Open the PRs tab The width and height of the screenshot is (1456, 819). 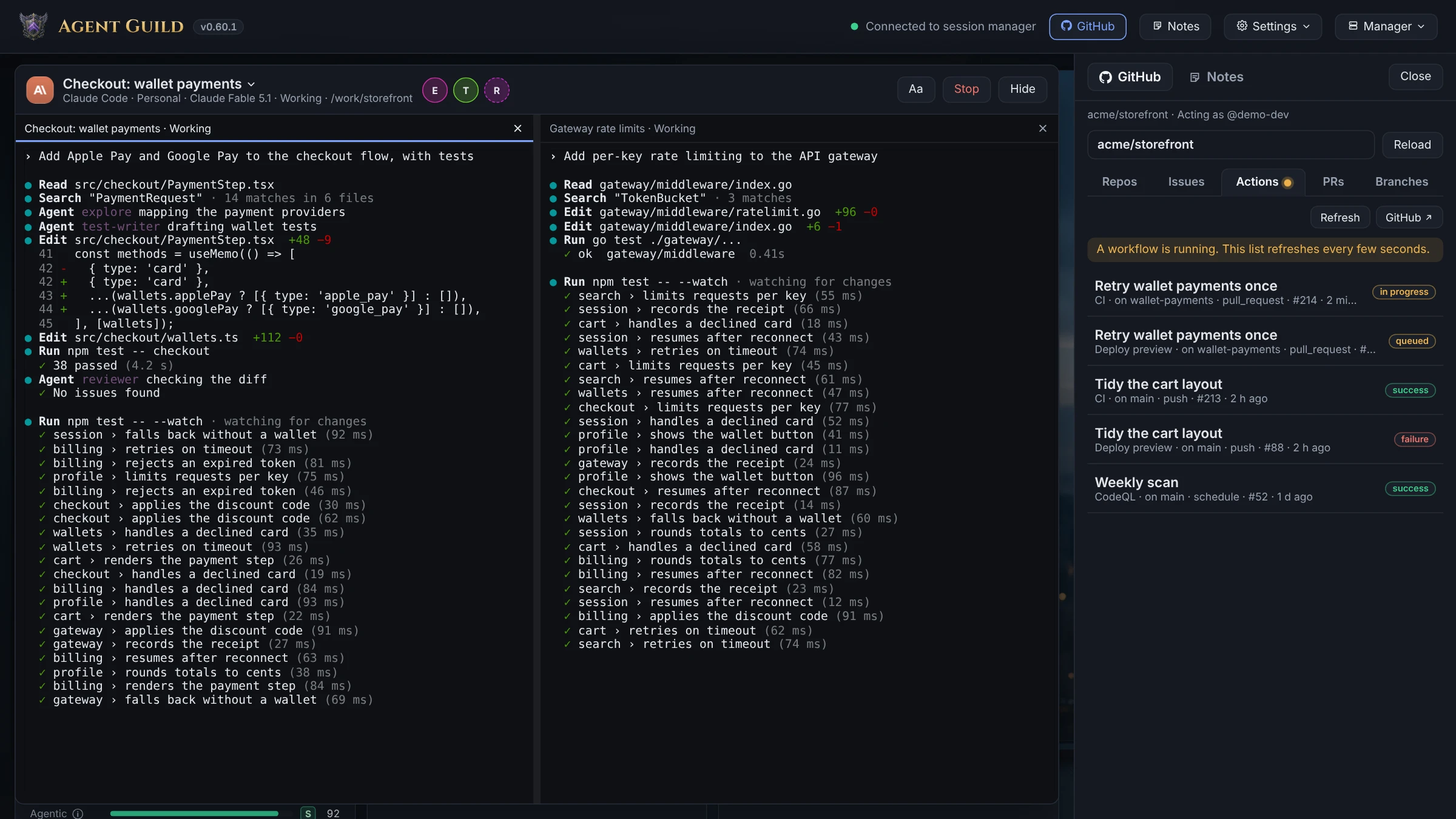(x=1333, y=182)
